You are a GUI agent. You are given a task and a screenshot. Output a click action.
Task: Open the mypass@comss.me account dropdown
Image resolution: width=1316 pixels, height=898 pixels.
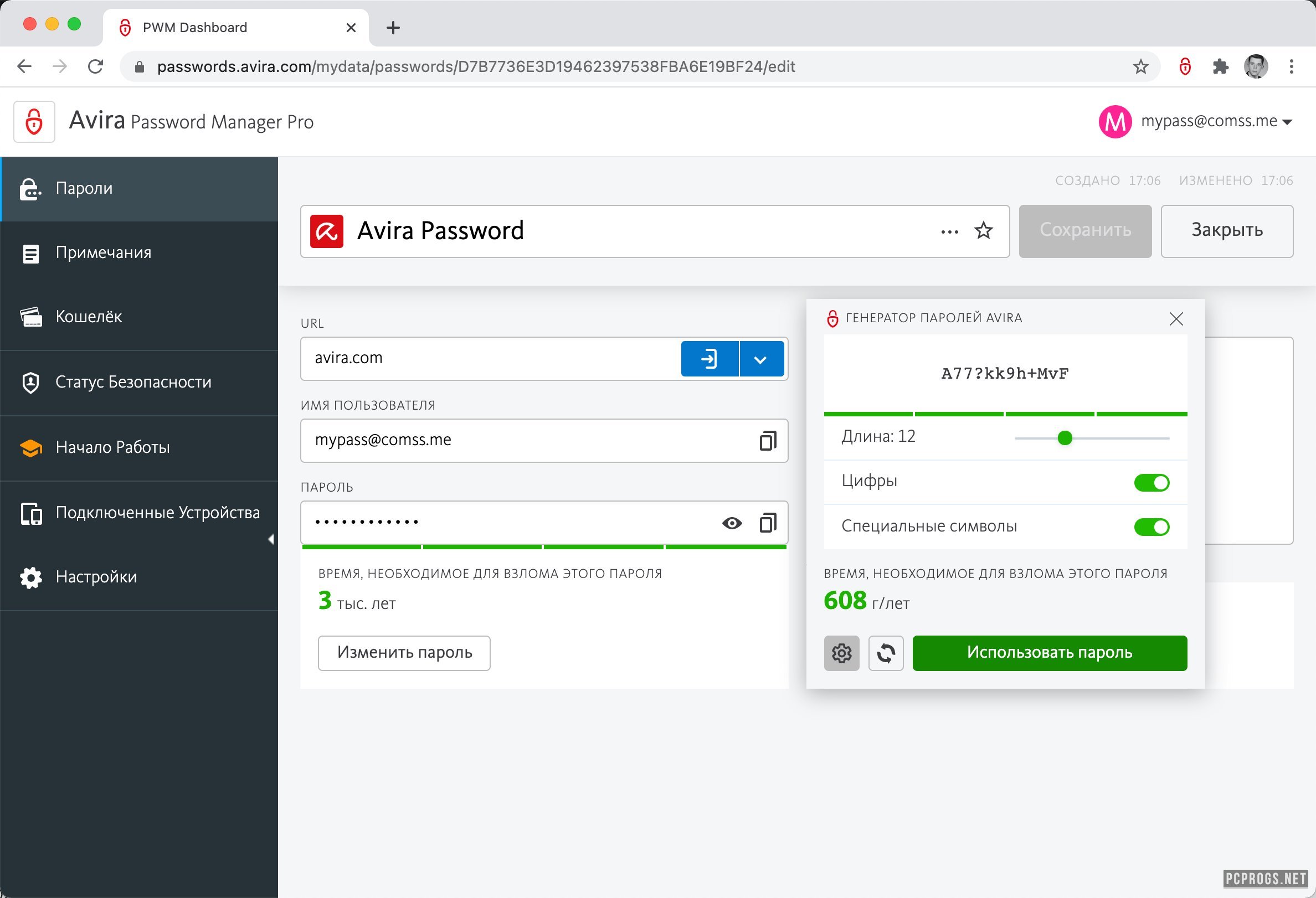pos(1287,122)
